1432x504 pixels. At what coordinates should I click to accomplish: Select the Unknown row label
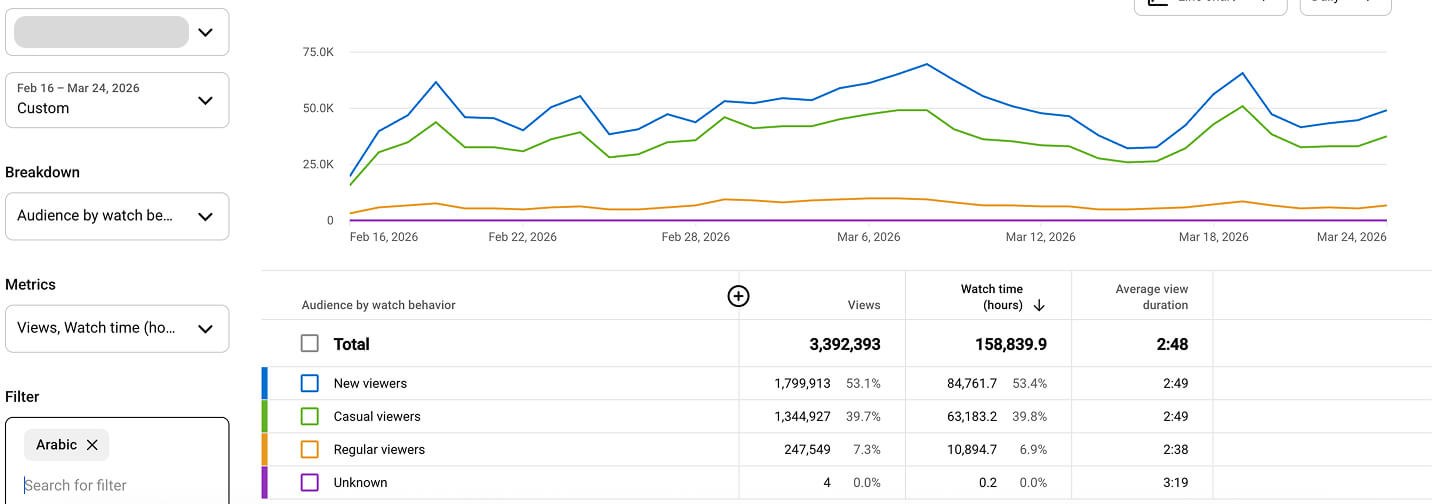click(360, 482)
